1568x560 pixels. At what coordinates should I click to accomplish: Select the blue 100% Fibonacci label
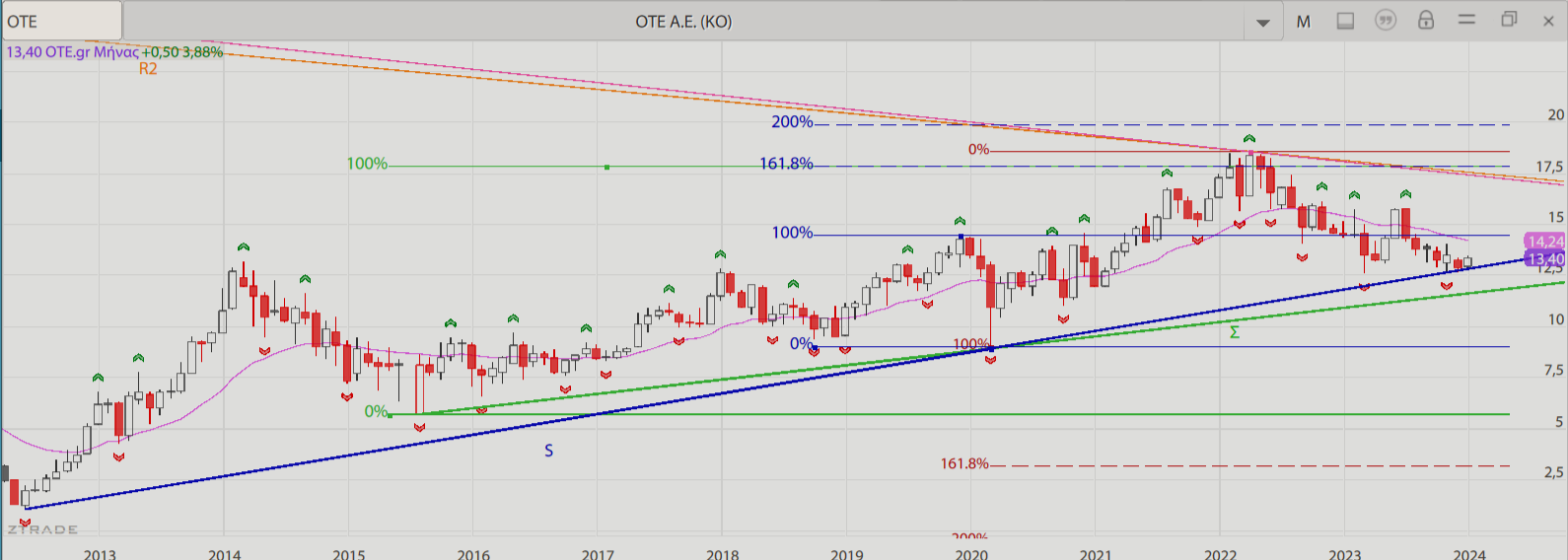click(792, 233)
